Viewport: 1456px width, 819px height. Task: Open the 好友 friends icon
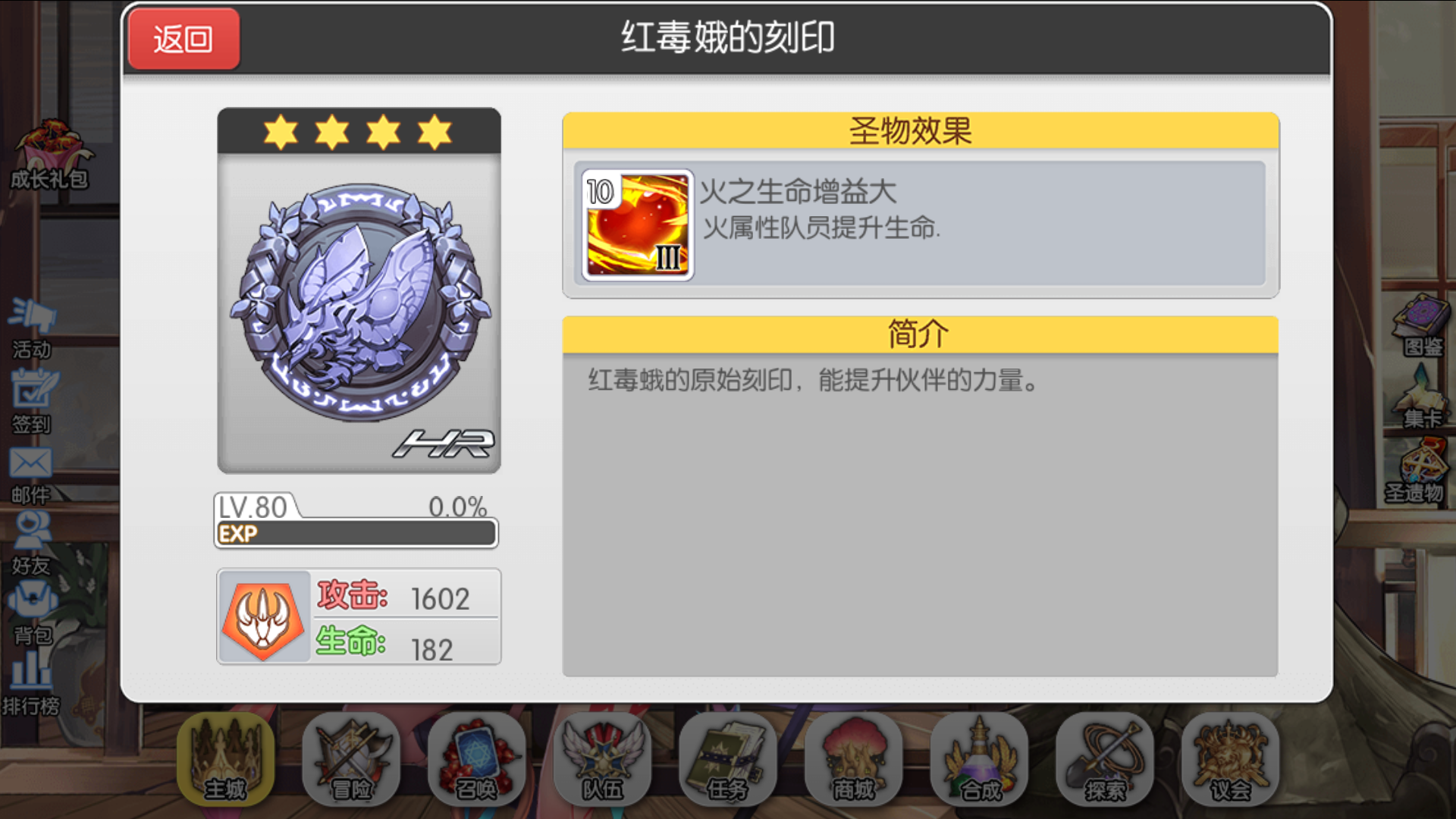point(31,543)
